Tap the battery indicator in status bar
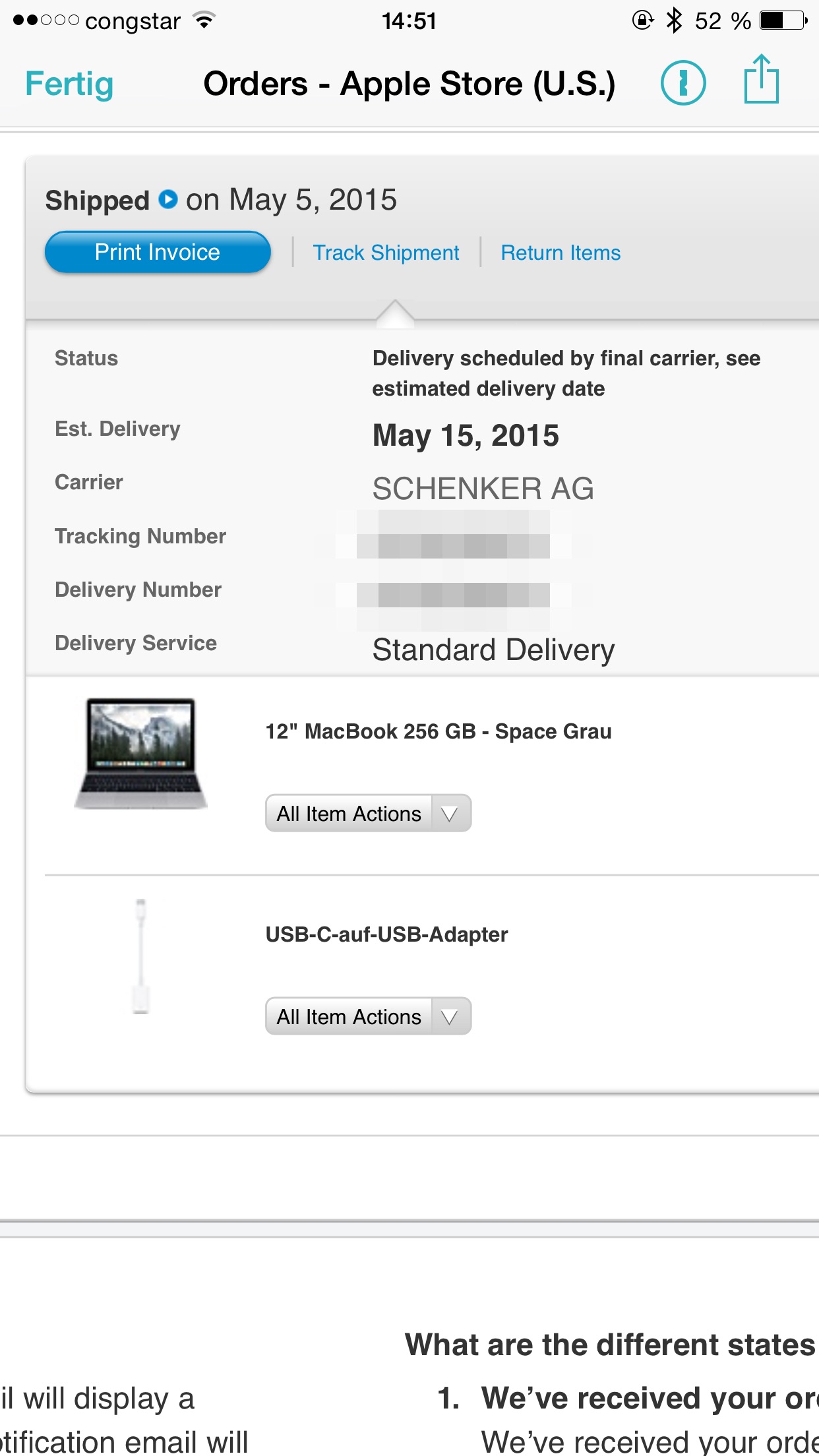The height and width of the screenshot is (1456, 819). 783,20
